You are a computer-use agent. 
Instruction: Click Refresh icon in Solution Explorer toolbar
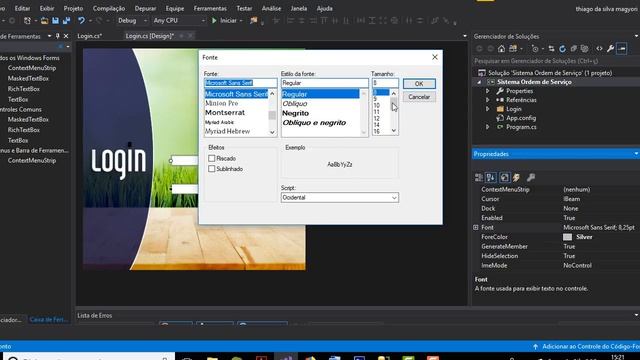click(x=562, y=49)
